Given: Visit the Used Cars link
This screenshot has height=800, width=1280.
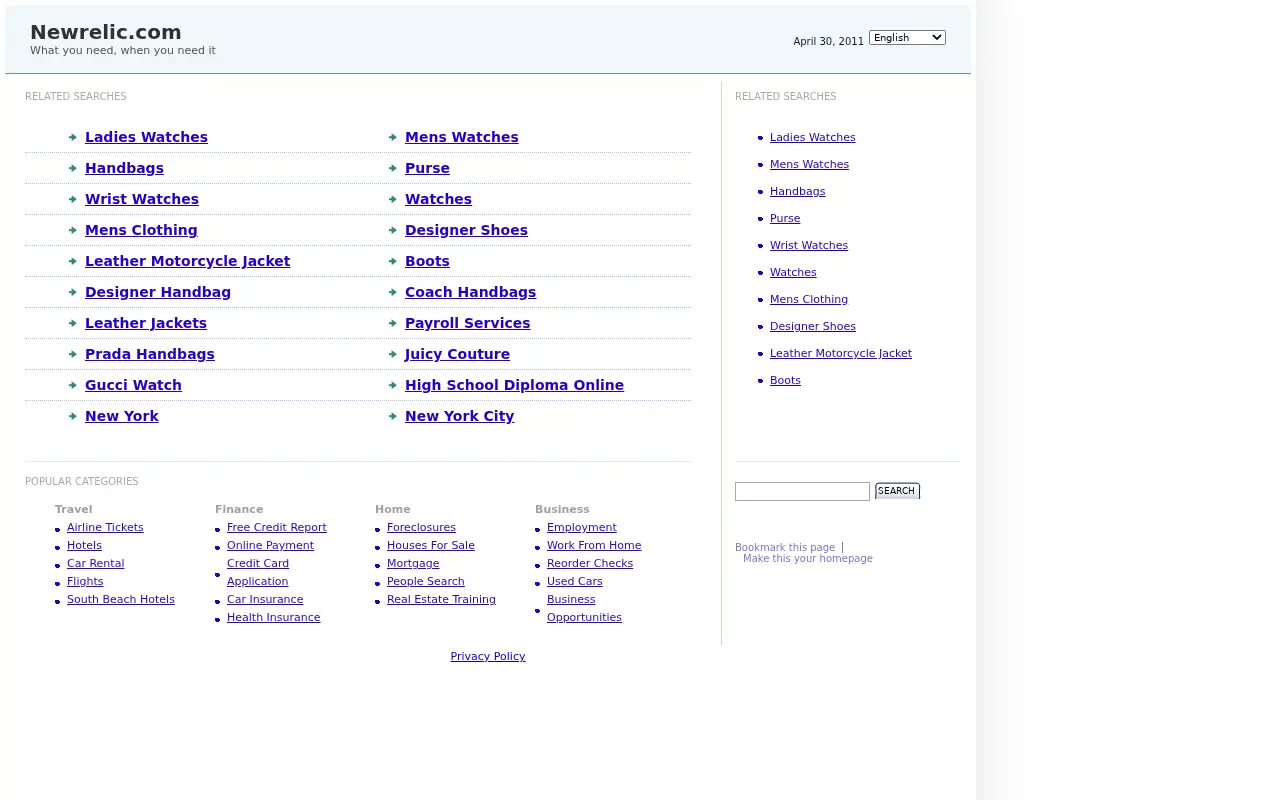Looking at the screenshot, I should 575,582.
